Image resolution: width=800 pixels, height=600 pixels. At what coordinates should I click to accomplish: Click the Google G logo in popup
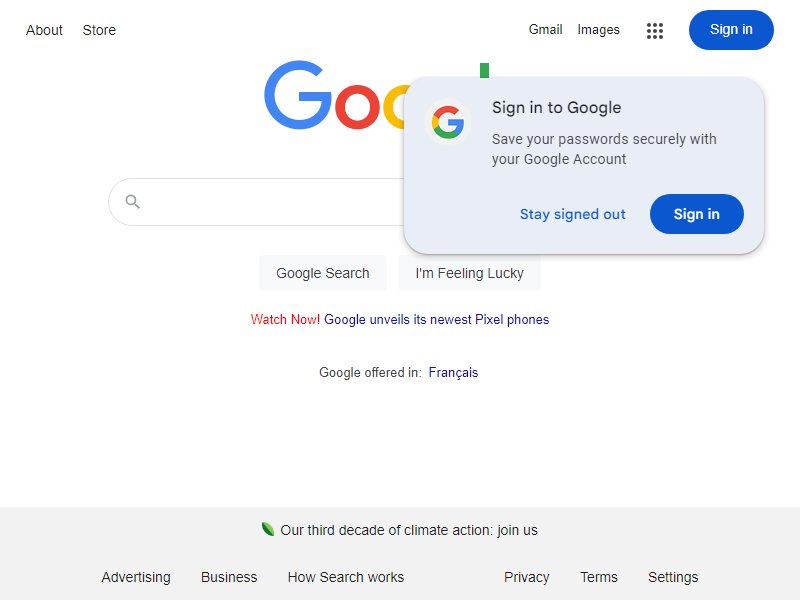[447, 122]
